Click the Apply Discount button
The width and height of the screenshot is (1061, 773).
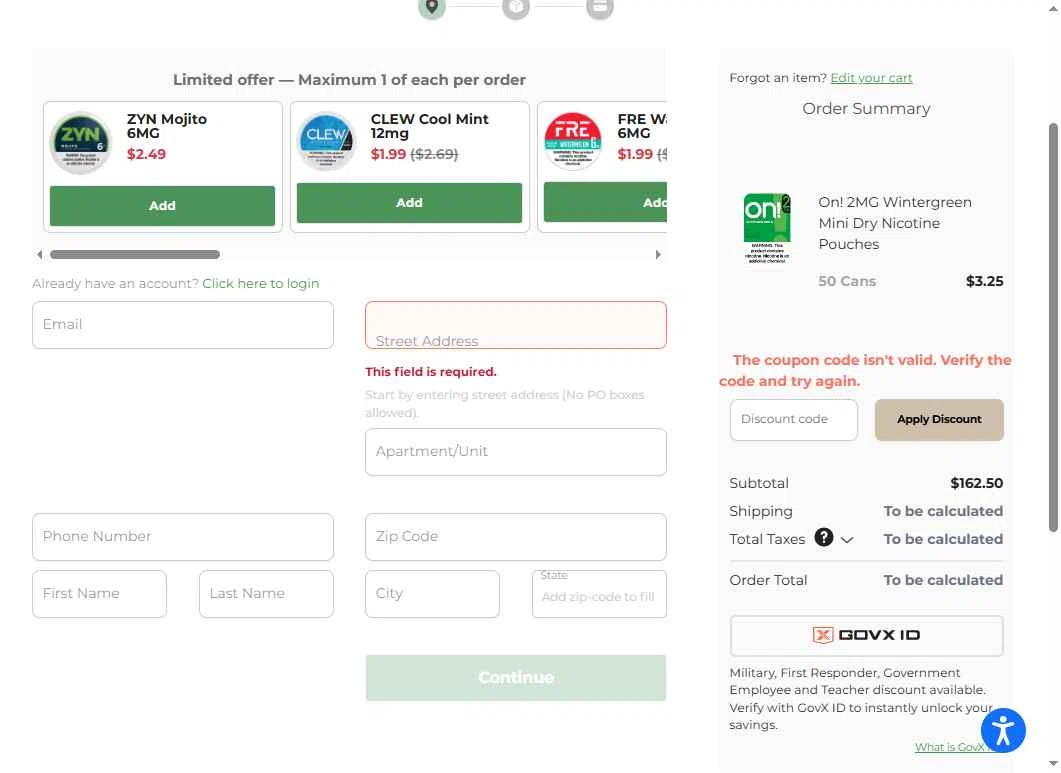[x=939, y=420]
